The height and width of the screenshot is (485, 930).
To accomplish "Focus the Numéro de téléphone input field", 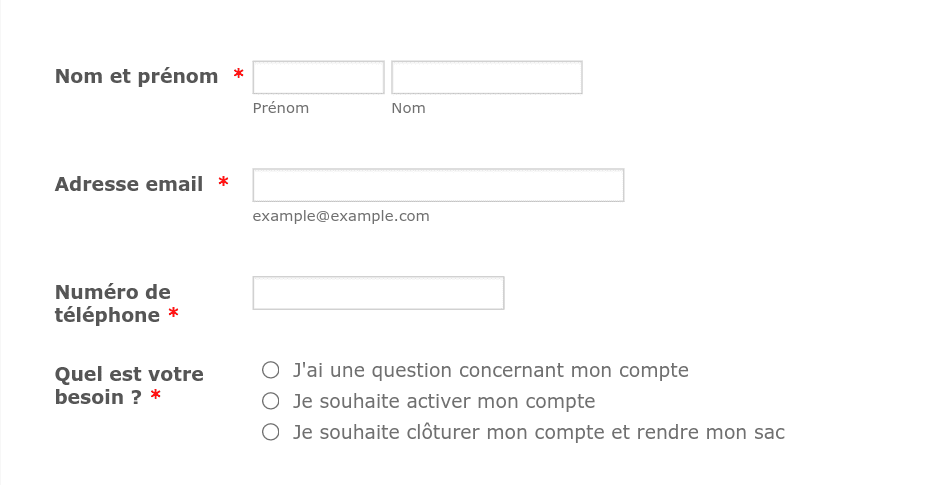I will tap(378, 293).
